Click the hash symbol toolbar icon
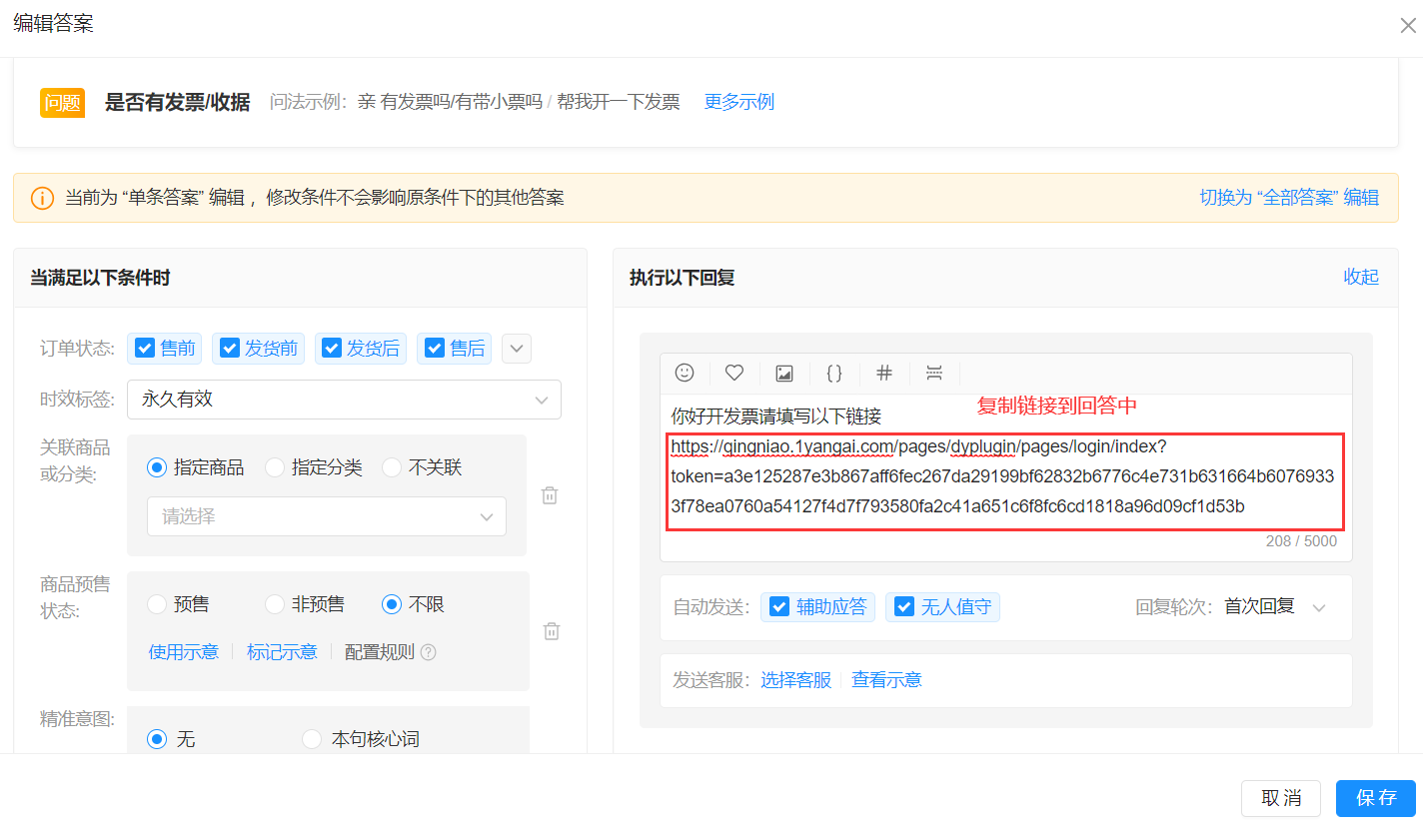Viewport: 1423px width, 840px height. click(884, 373)
